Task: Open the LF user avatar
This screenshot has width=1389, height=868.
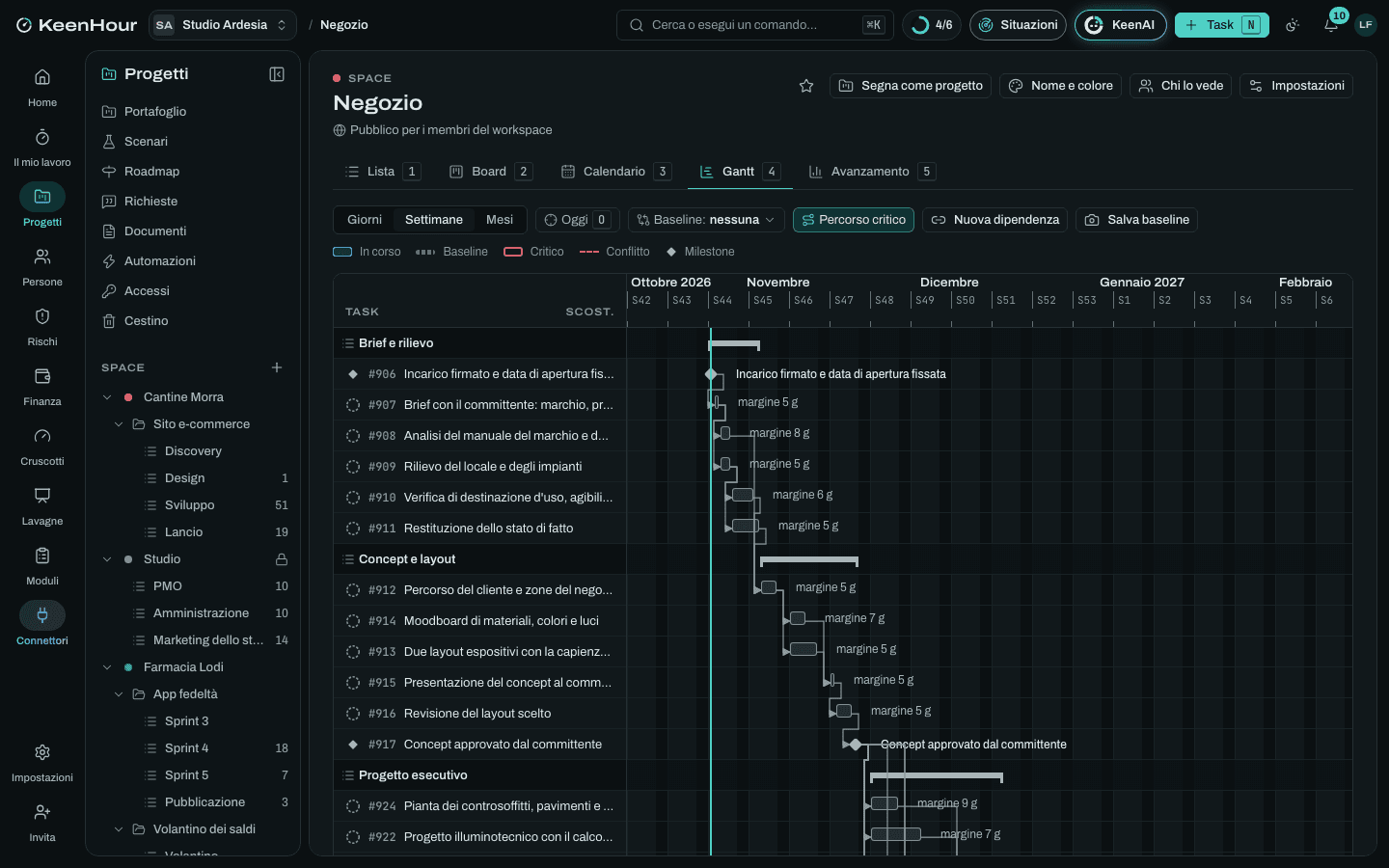Action: coord(1365,25)
